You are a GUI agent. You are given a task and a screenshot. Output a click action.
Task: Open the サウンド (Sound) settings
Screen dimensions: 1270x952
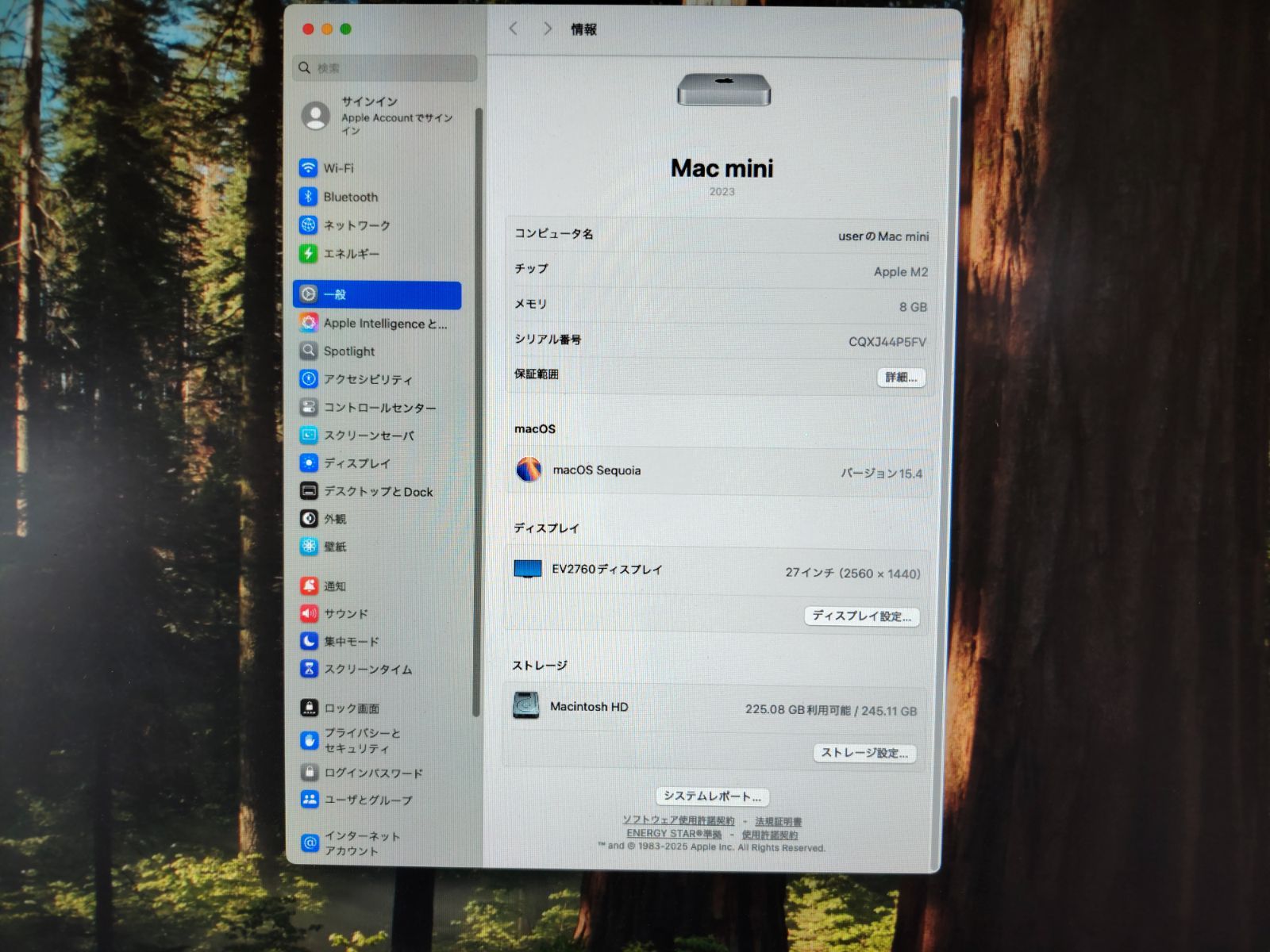tap(308, 613)
